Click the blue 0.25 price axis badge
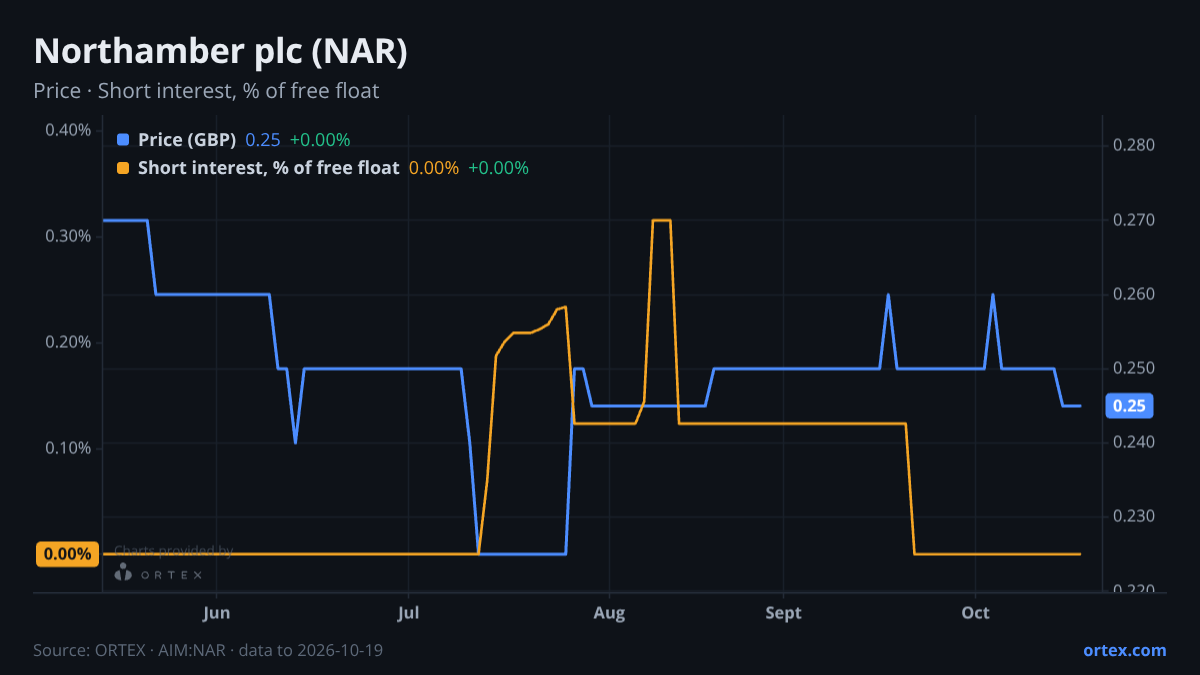The height and width of the screenshot is (675, 1200). [x=1130, y=406]
